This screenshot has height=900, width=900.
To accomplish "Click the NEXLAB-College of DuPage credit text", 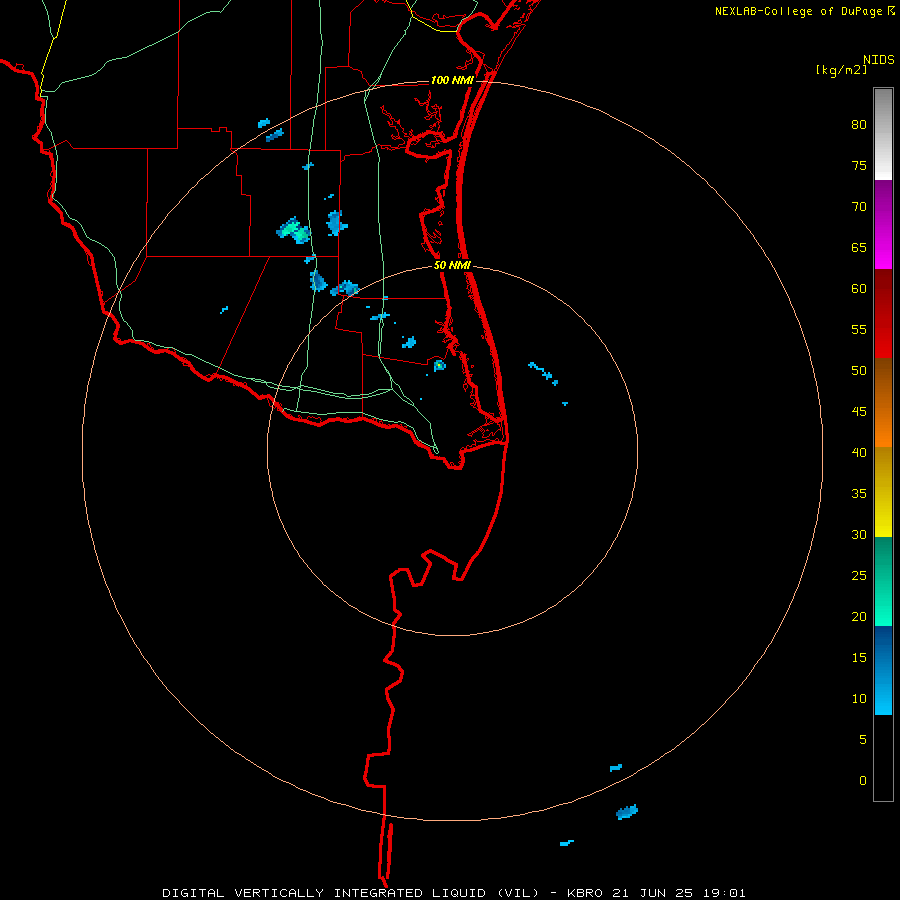I will (800, 11).
